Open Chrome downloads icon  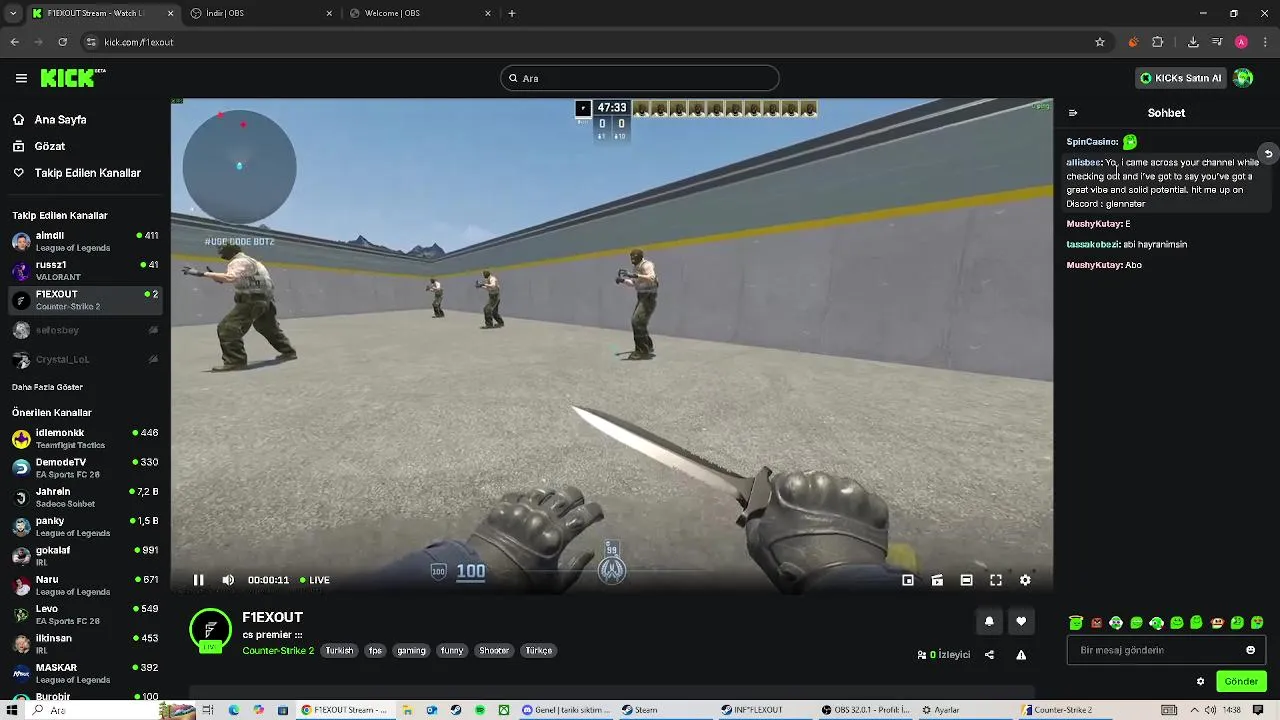pyautogui.click(x=1193, y=42)
